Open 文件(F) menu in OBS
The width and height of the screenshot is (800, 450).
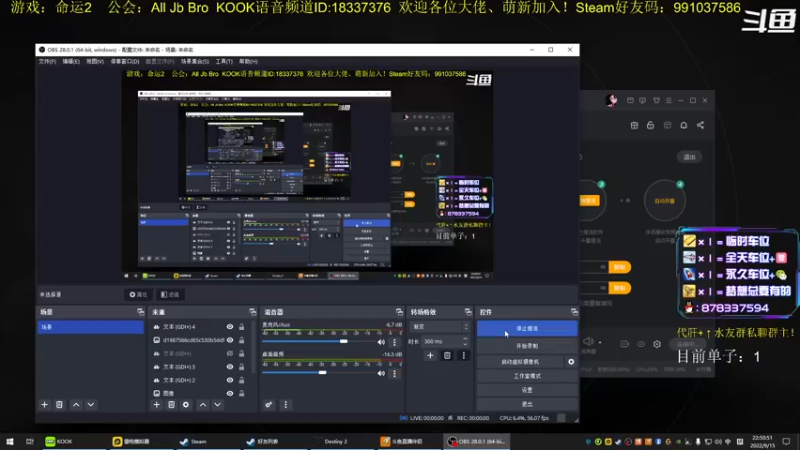[47, 61]
